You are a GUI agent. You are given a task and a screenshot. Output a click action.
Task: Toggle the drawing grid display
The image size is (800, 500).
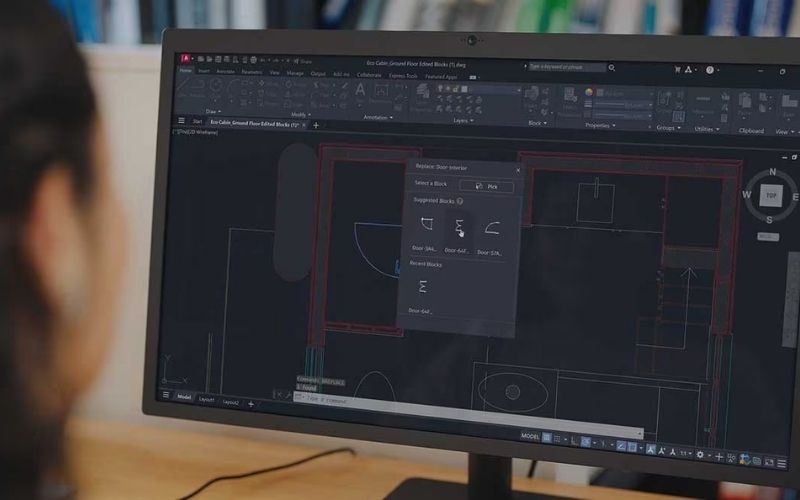tap(547, 438)
